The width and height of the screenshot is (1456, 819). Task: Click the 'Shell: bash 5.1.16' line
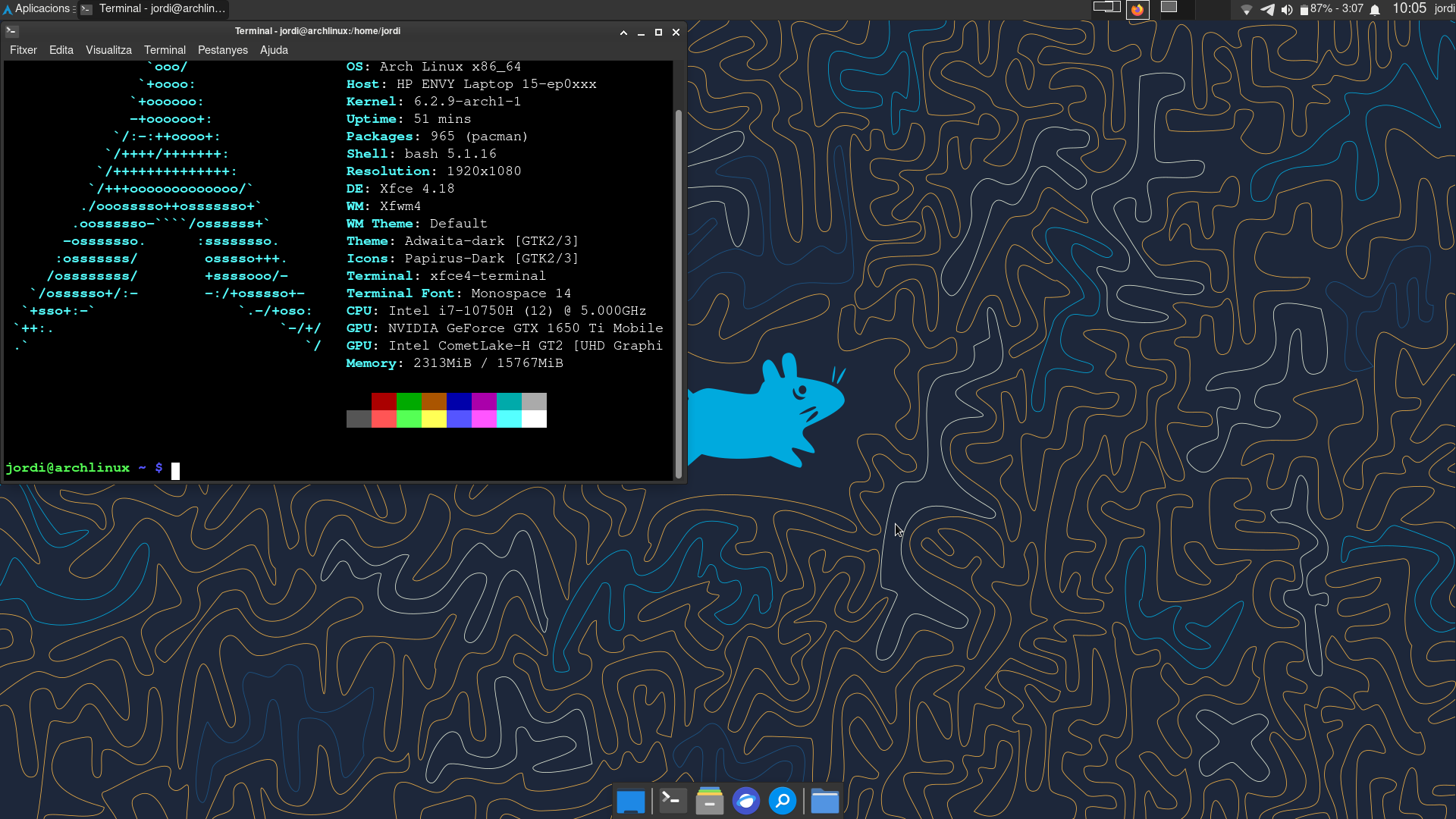pos(422,154)
